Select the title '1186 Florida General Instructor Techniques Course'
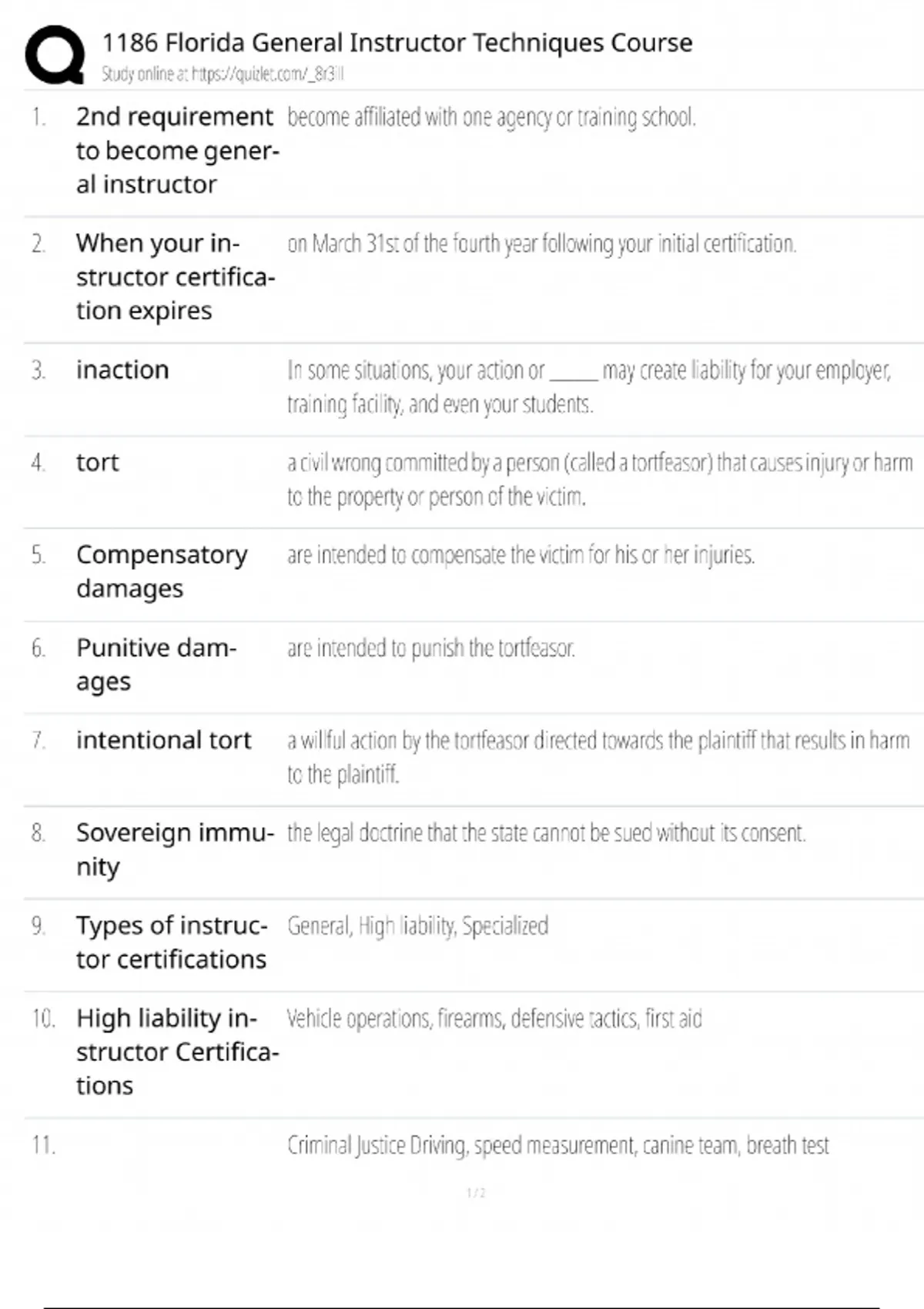924x1309 pixels. tap(397, 42)
